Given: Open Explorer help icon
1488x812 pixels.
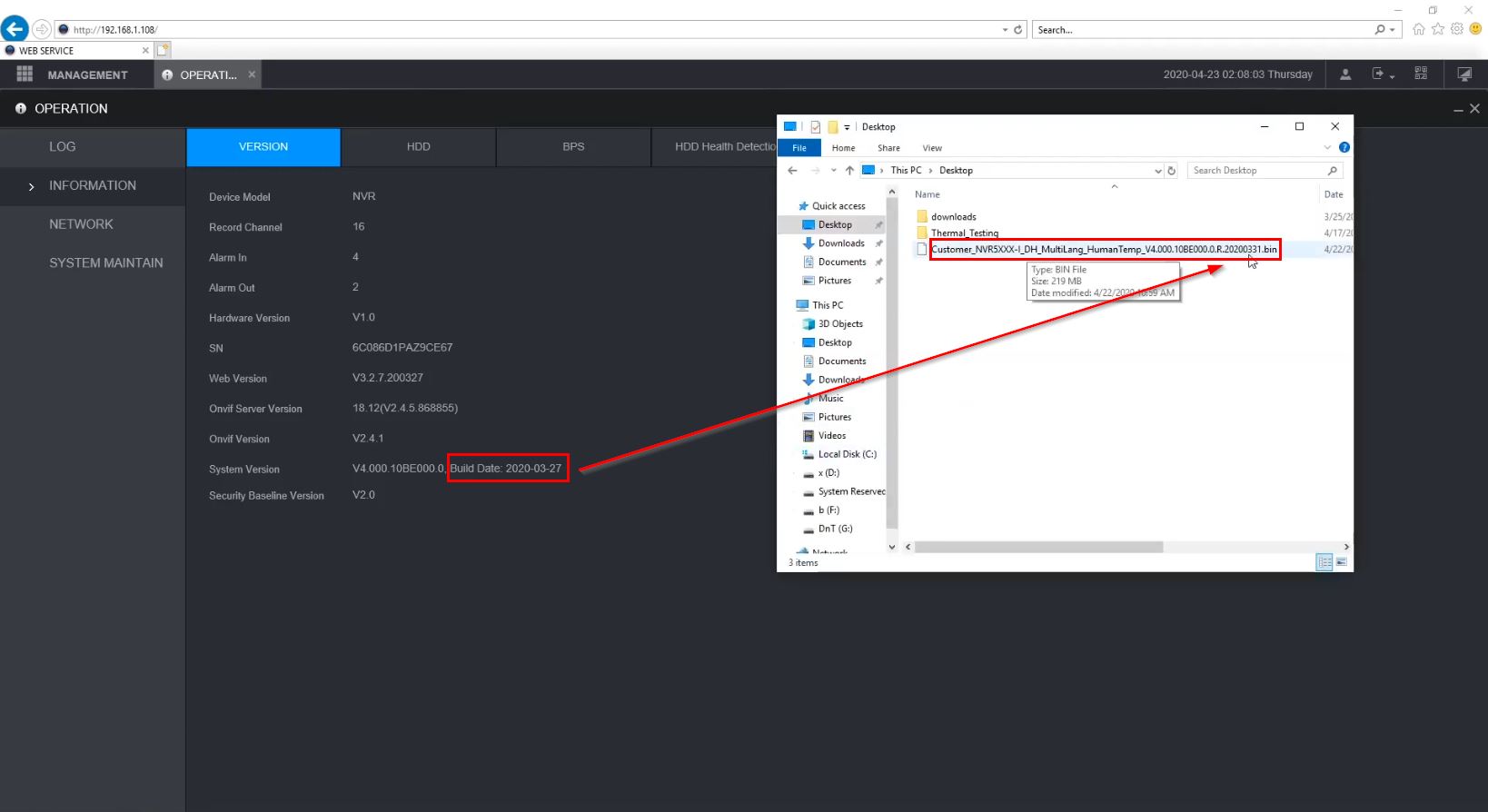Looking at the screenshot, I should [1344, 147].
